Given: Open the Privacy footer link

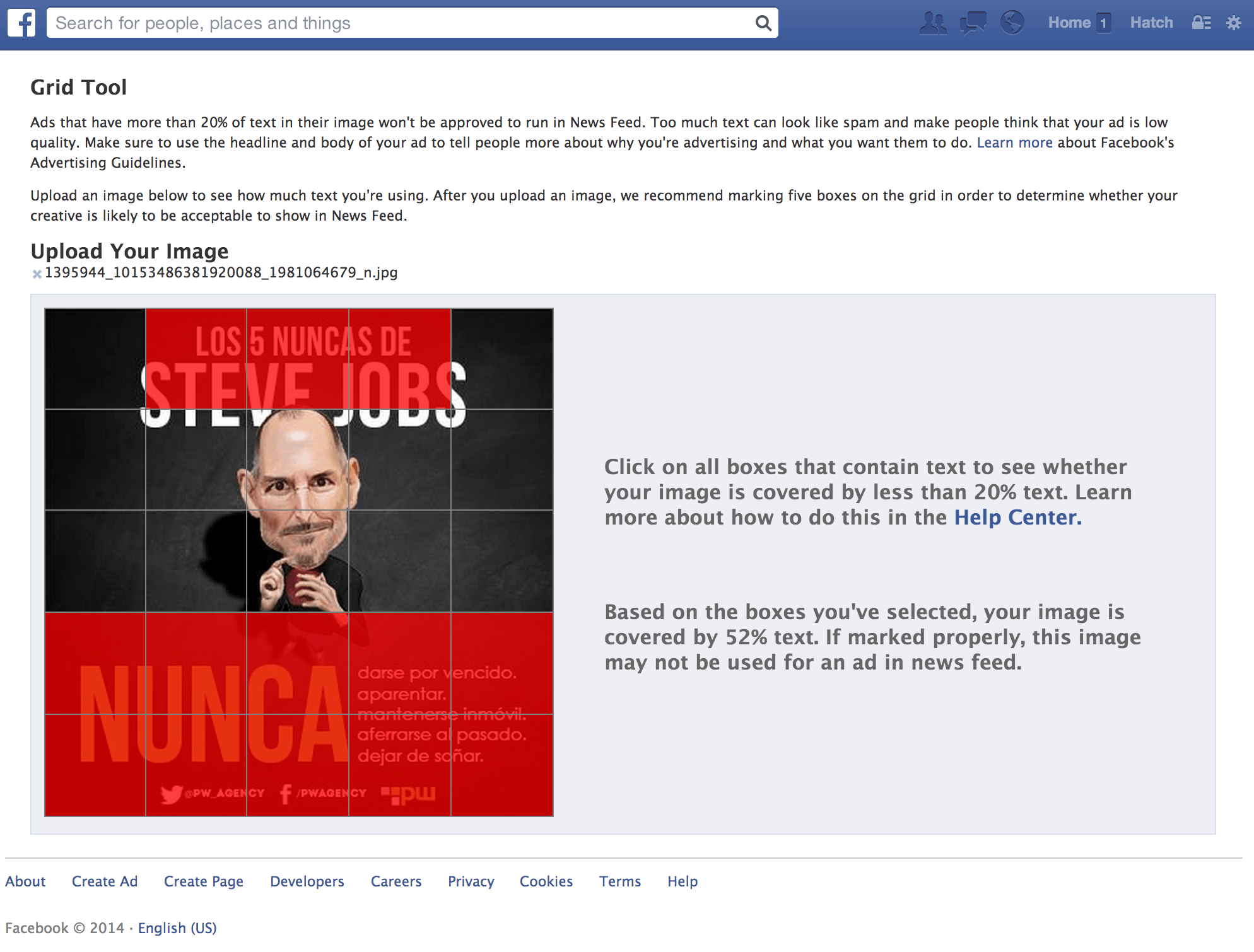Looking at the screenshot, I should click(x=471, y=881).
